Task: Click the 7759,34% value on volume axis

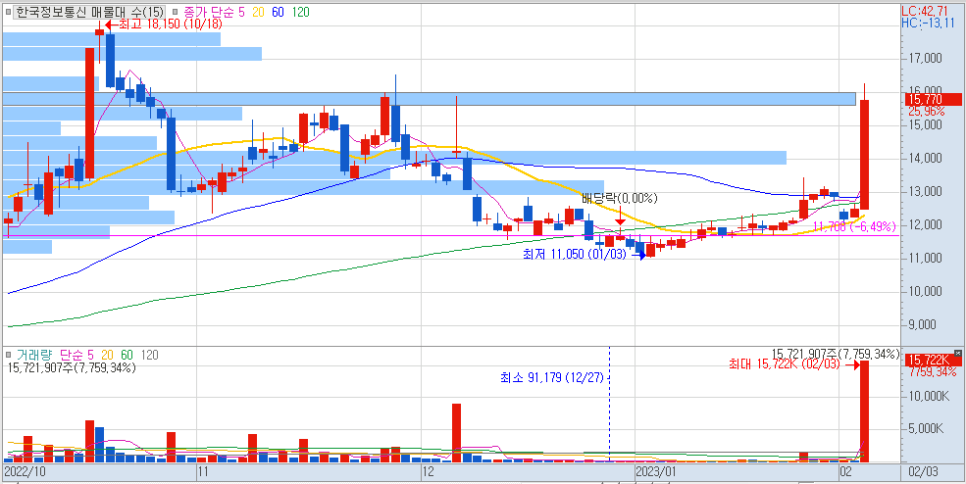Action: (931, 372)
